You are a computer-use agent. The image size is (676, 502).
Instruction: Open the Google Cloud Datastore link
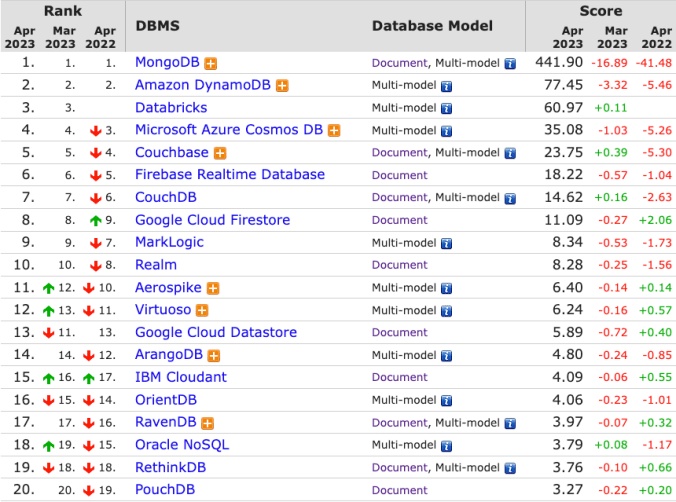[216, 332]
